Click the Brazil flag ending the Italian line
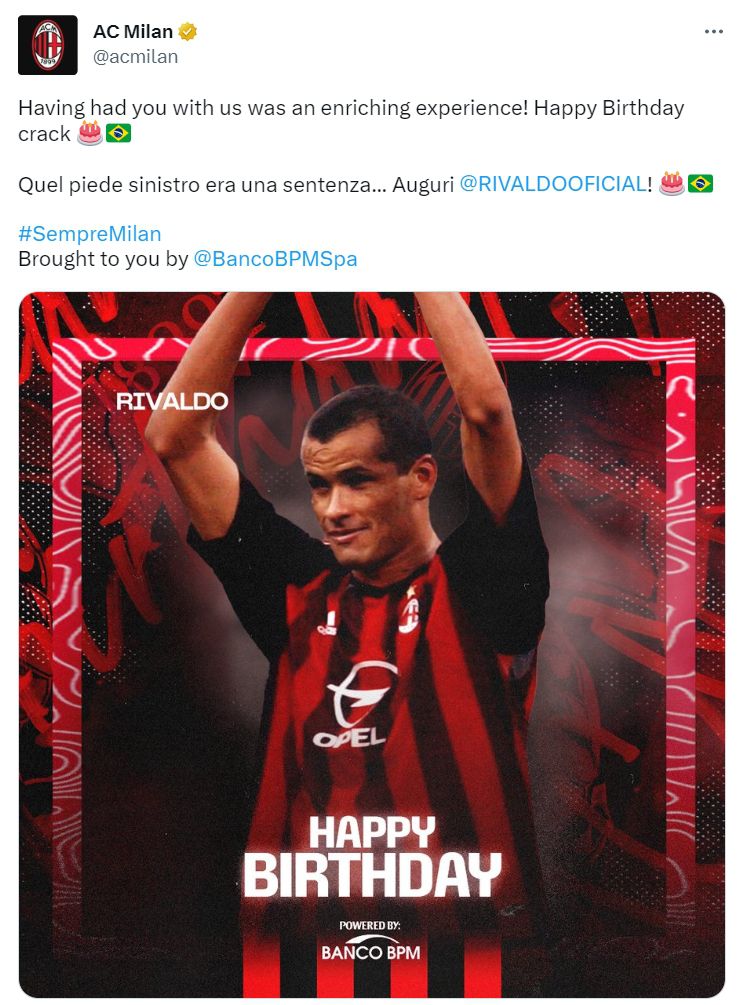 pos(700,184)
